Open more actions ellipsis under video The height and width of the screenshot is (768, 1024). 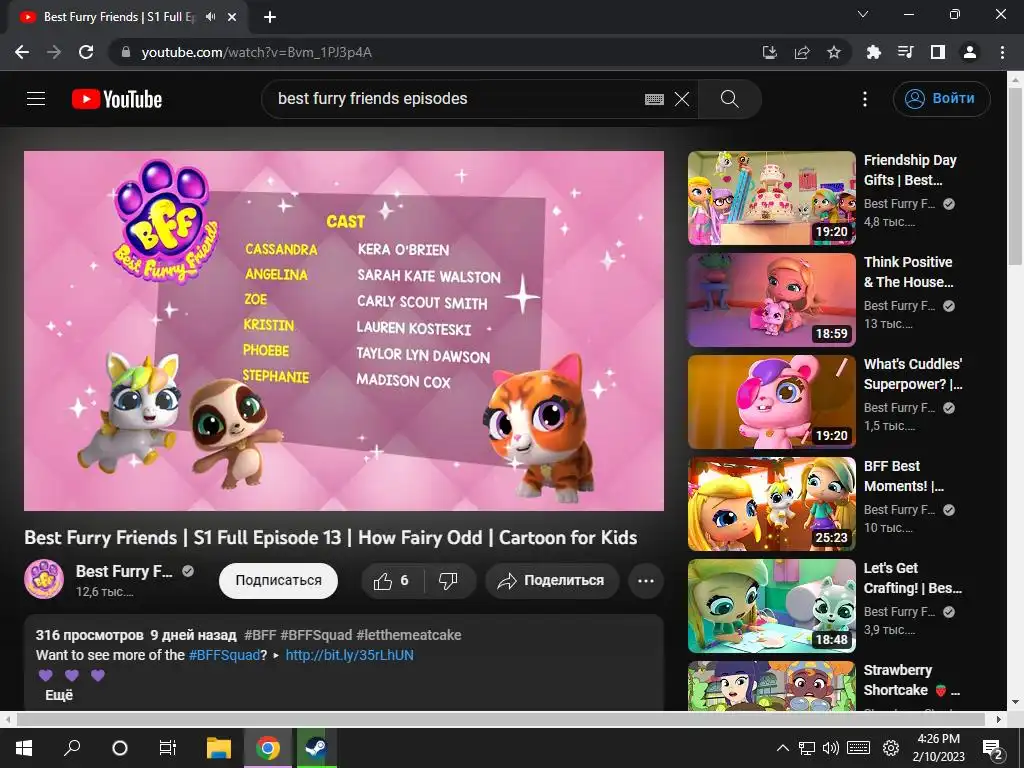(646, 581)
